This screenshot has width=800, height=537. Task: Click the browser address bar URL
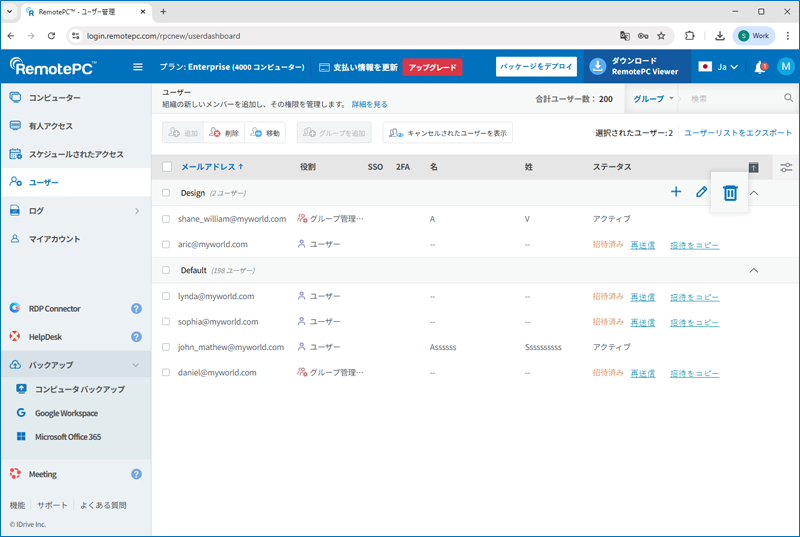point(163,36)
